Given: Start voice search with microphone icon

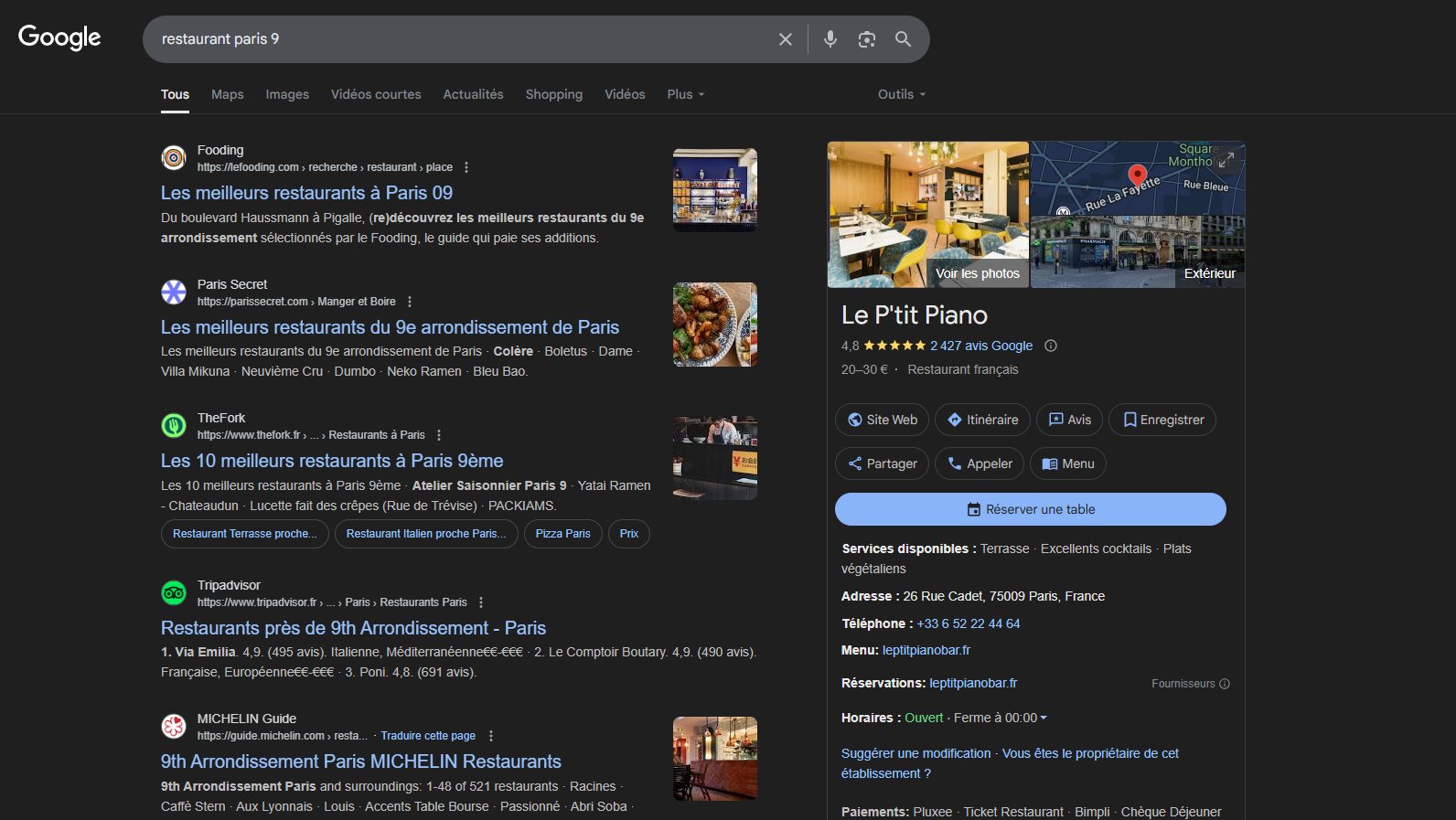Looking at the screenshot, I should [x=830, y=39].
